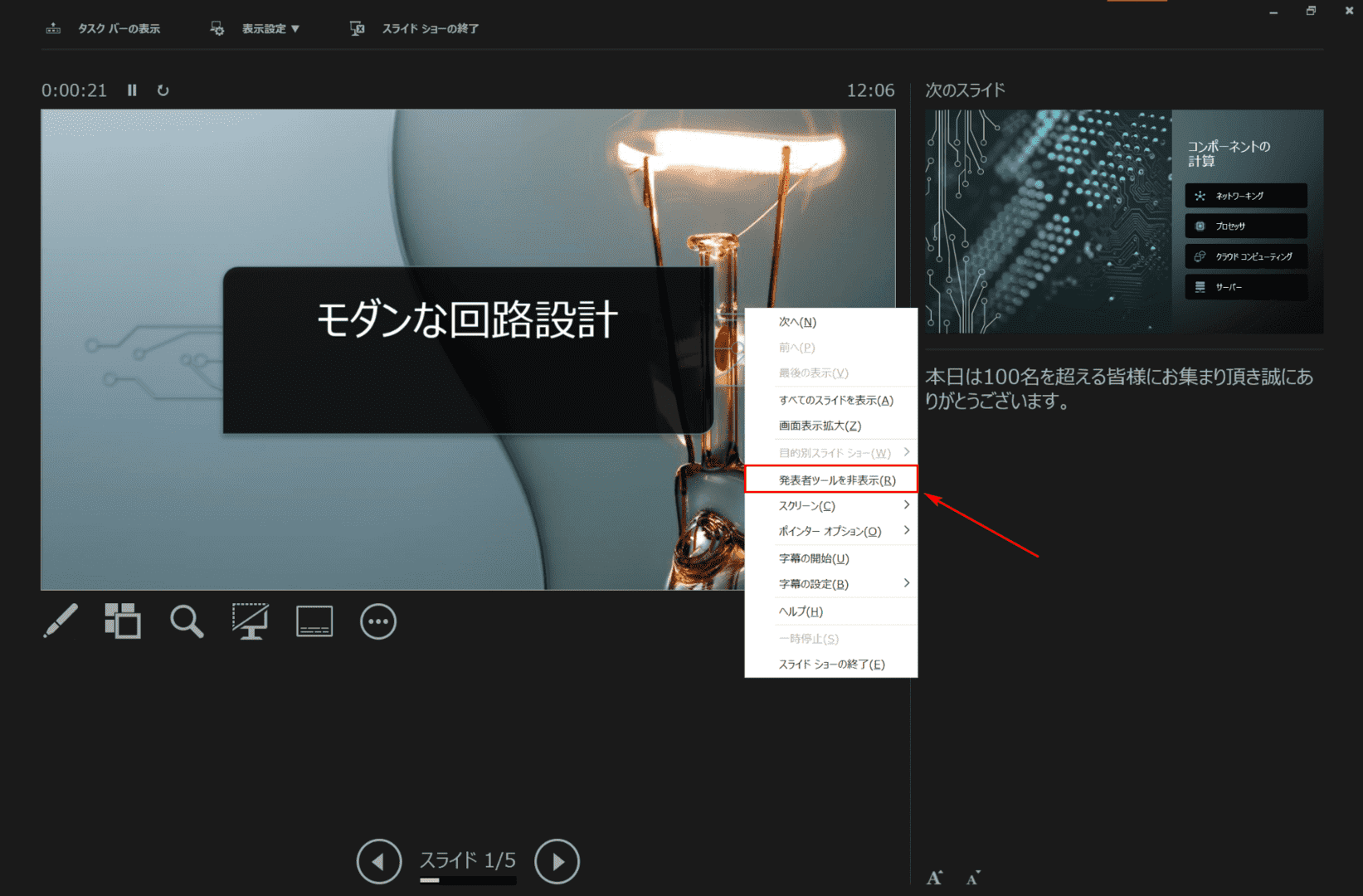Expand 目的別スライド ショー(W) submenu
Viewport: 1363px width, 896px height.
tap(831, 452)
